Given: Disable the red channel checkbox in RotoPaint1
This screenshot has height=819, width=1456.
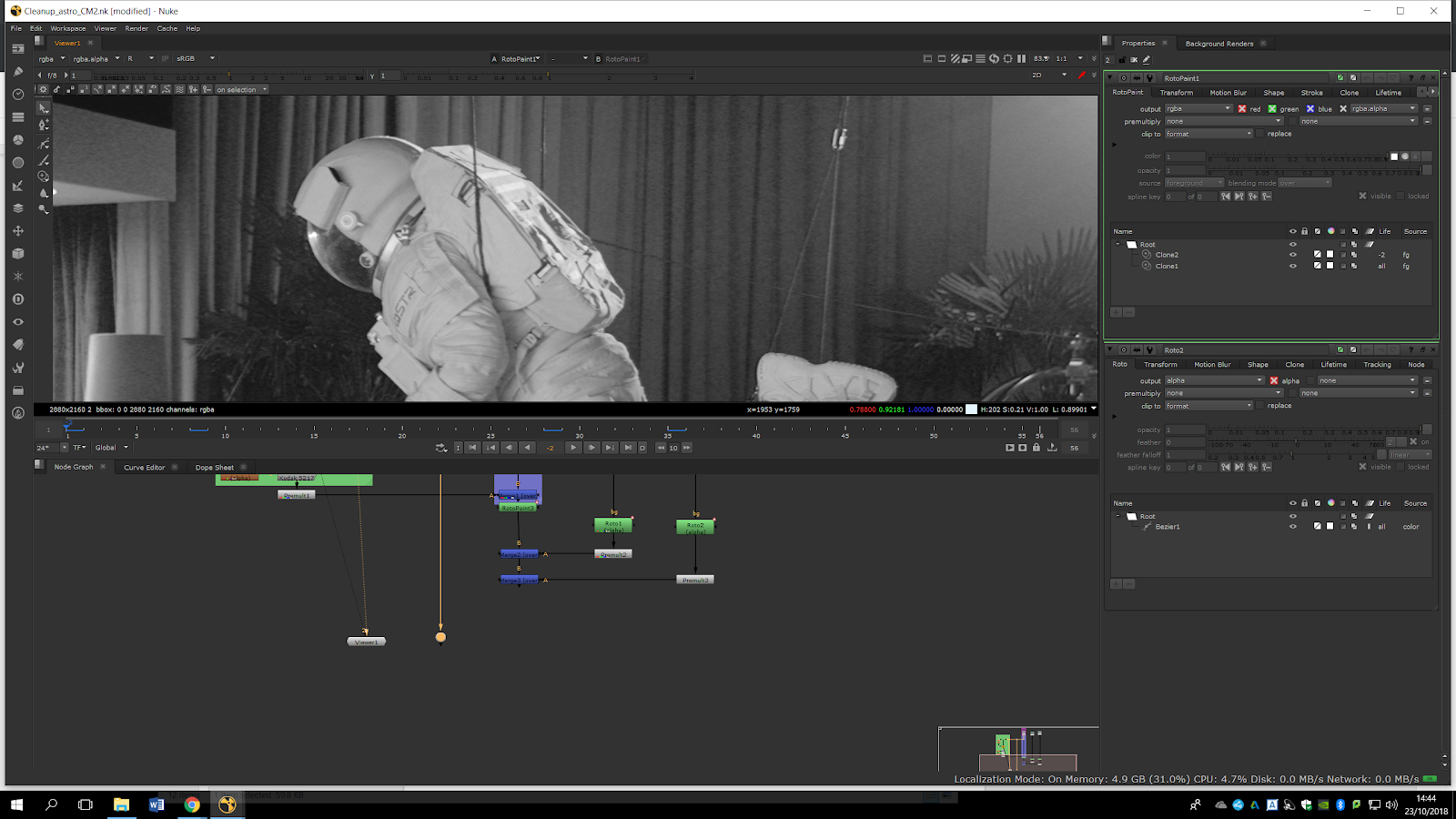Looking at the screenshot, I should [x=1242, y=109].
